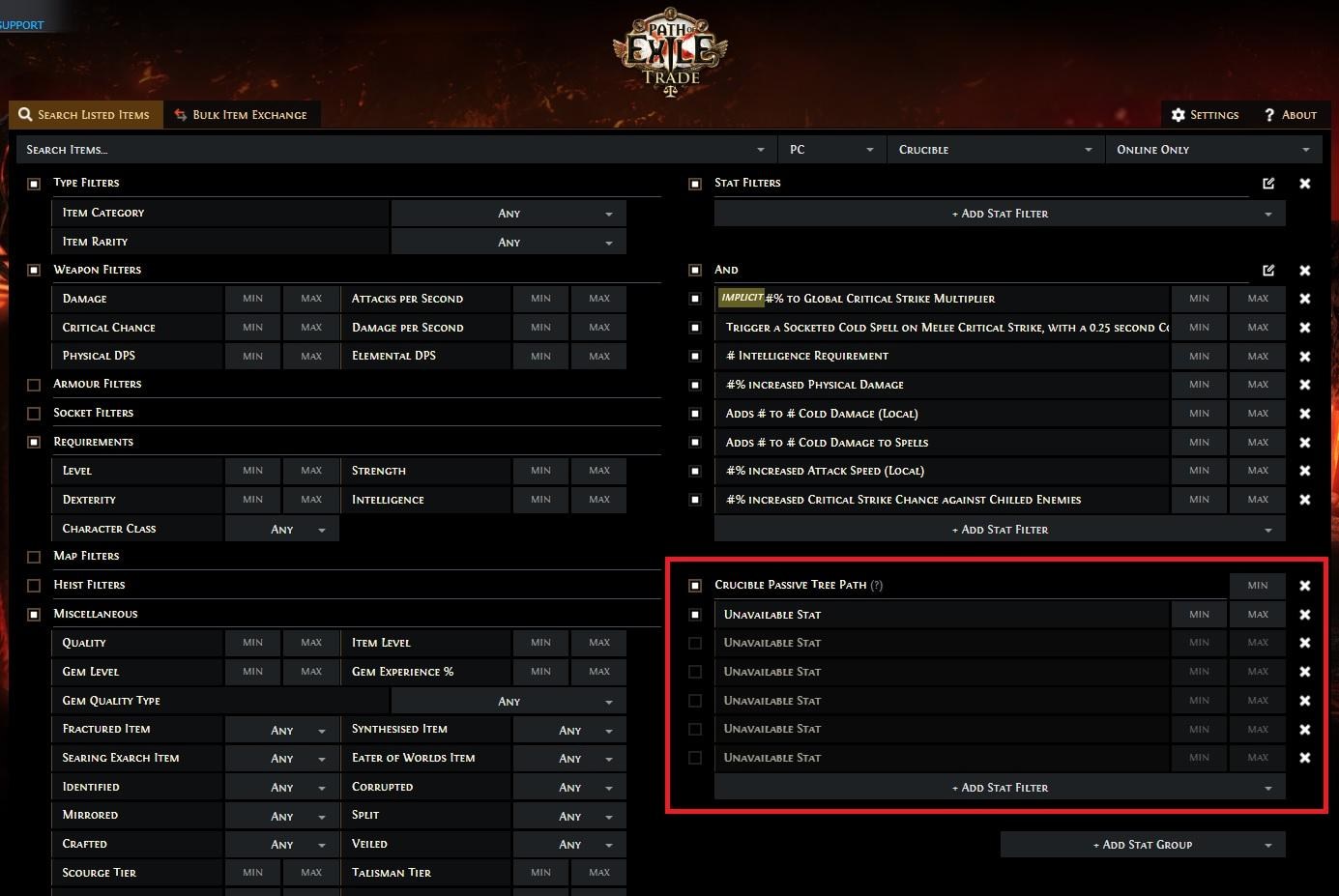Switch to Bulk Item Exchange tab
The width and height of the screenshot is (1339, 896).
click(x=241, y=115)
